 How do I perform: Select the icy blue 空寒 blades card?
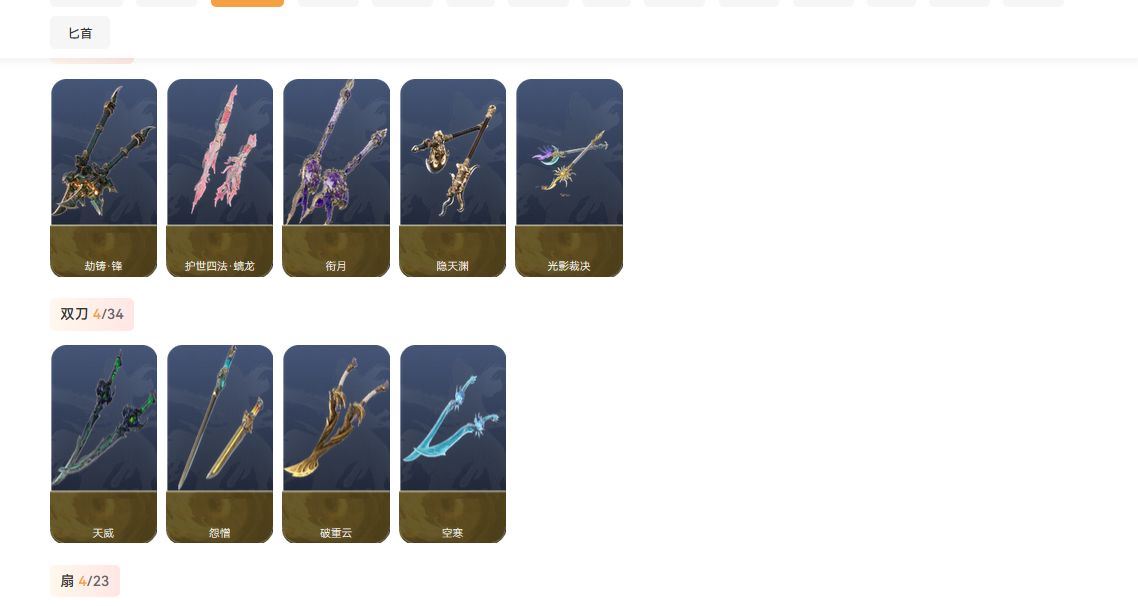(453, 444)
